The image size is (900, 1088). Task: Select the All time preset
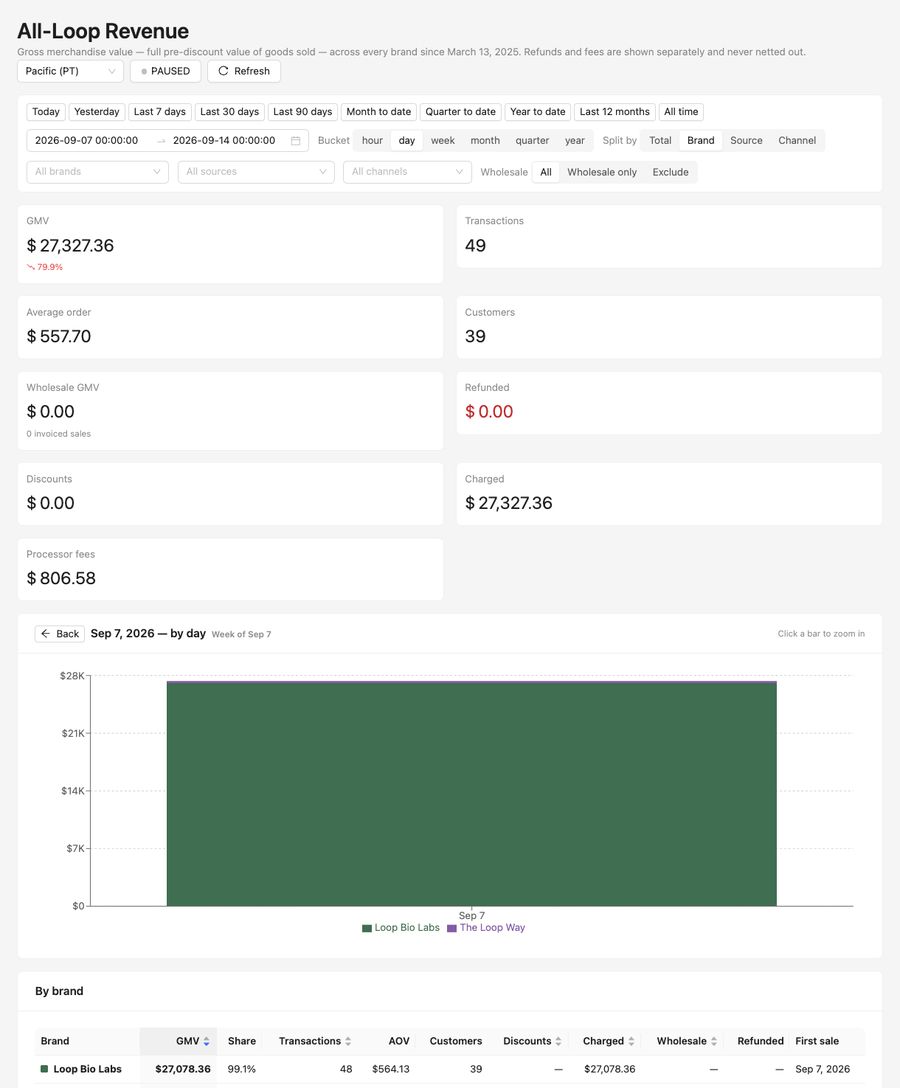[681, 112]
